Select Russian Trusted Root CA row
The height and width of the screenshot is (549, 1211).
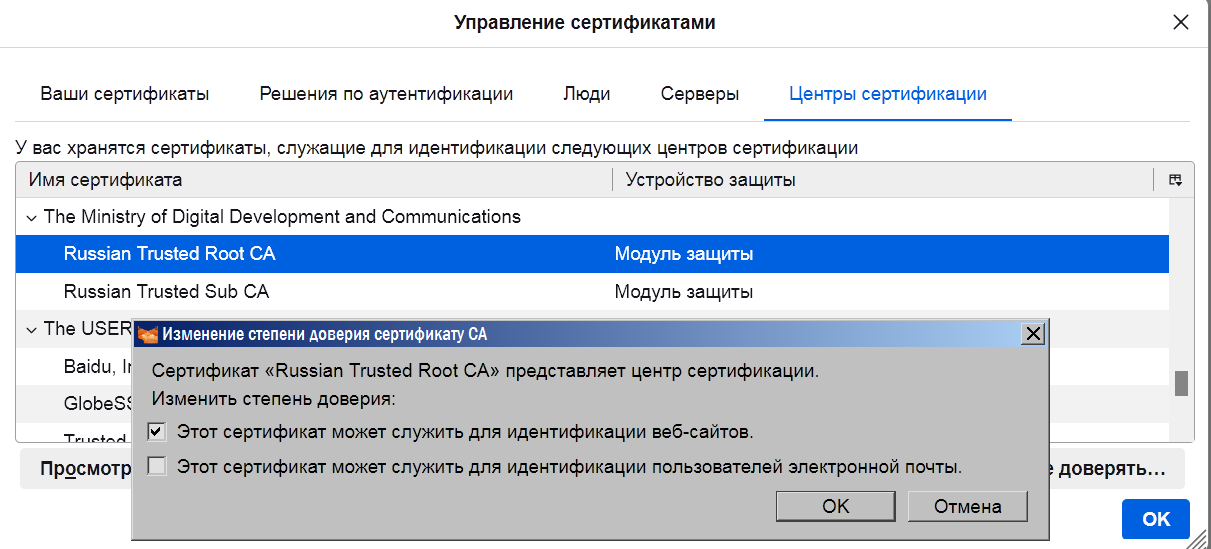pyautogui.click(x=592, y=254)
